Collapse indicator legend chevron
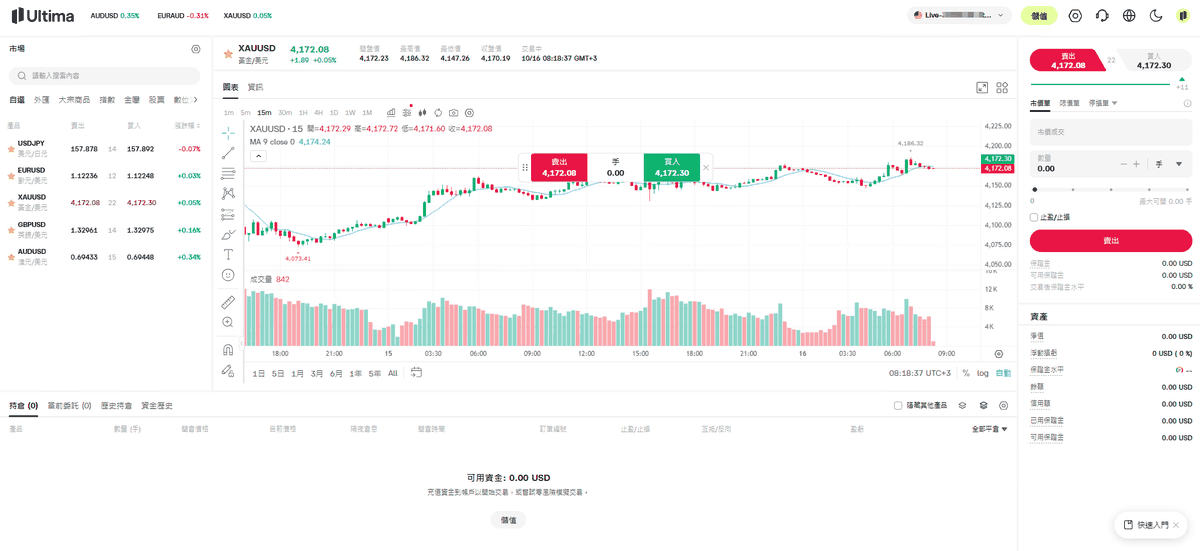The width and height of the screenshot is (1200, 551). coord(258,156)
